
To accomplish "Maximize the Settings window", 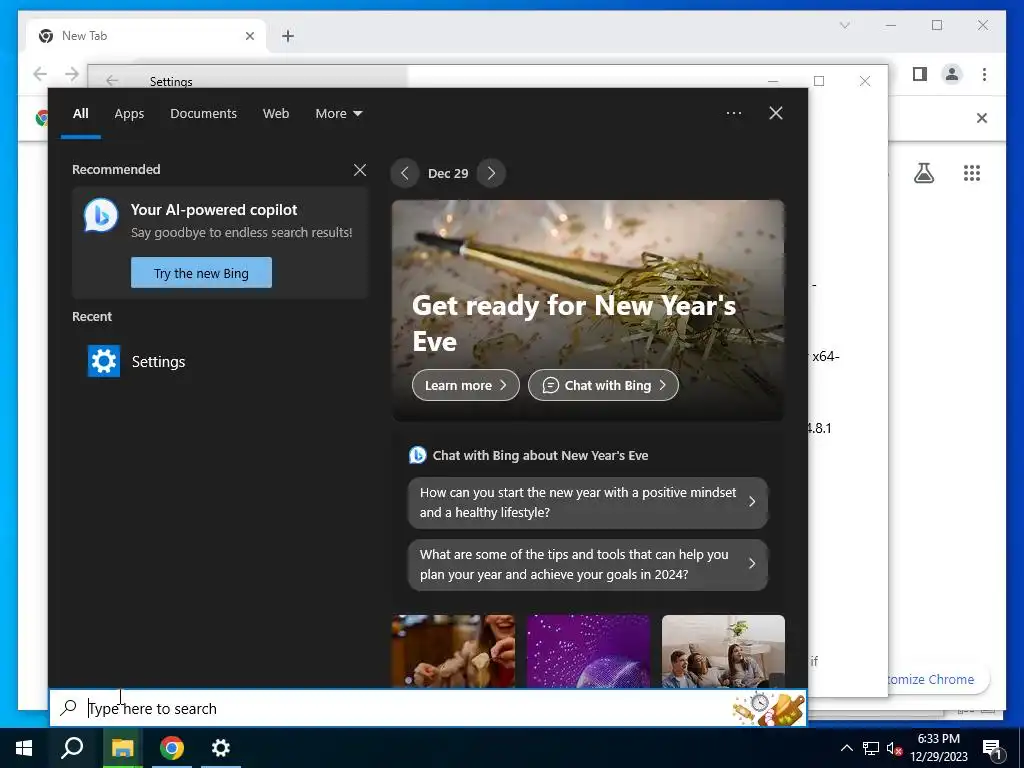I will [819, 81].
